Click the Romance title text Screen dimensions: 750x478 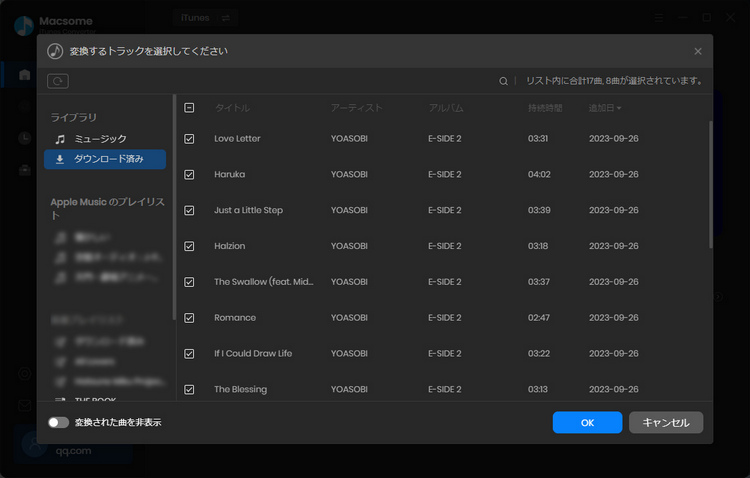[235, 318]
